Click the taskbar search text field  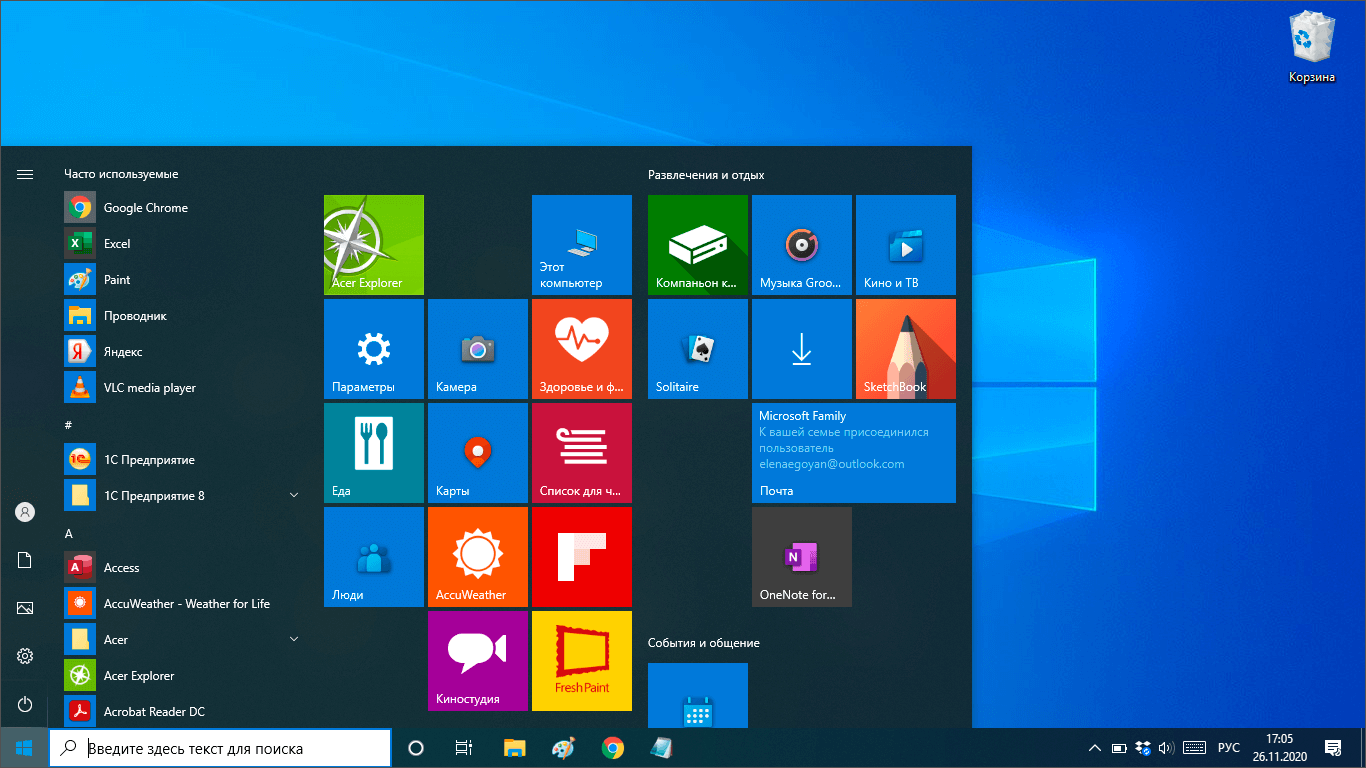tap(235, 748)
